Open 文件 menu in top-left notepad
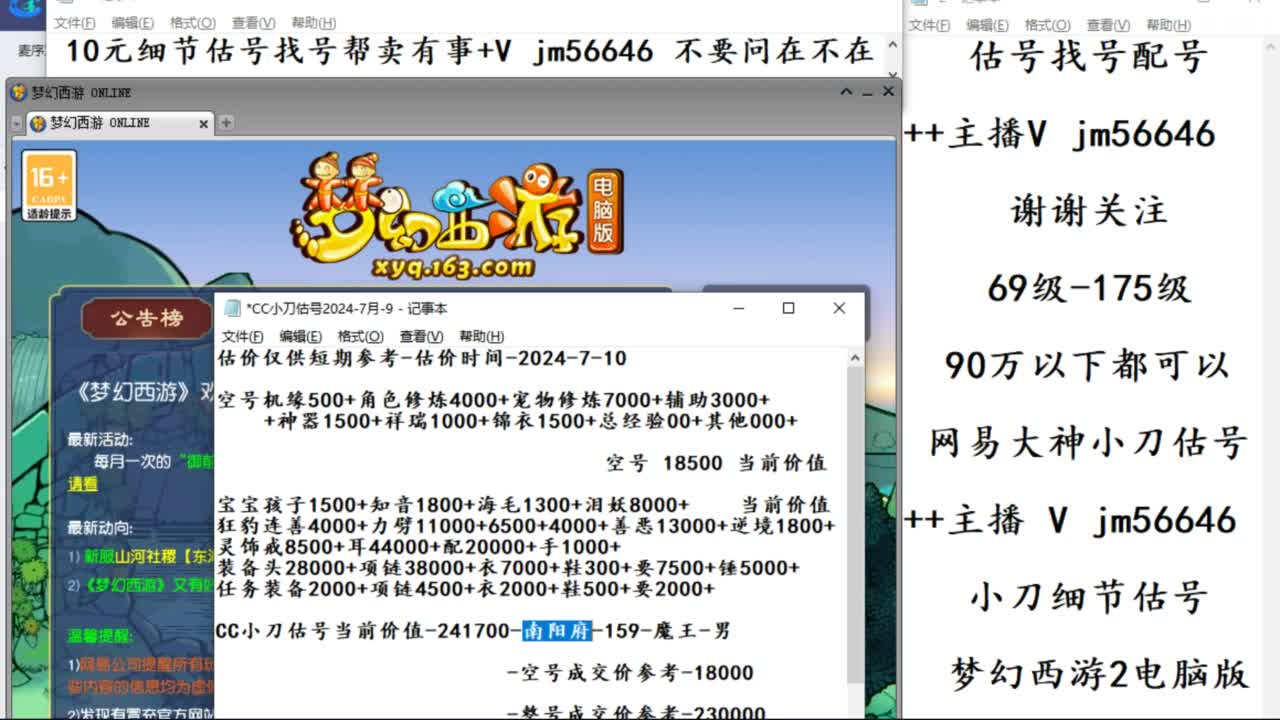The width and height of the screenshot is (1280, 720). pyautogui.click(x=75, y=23)
